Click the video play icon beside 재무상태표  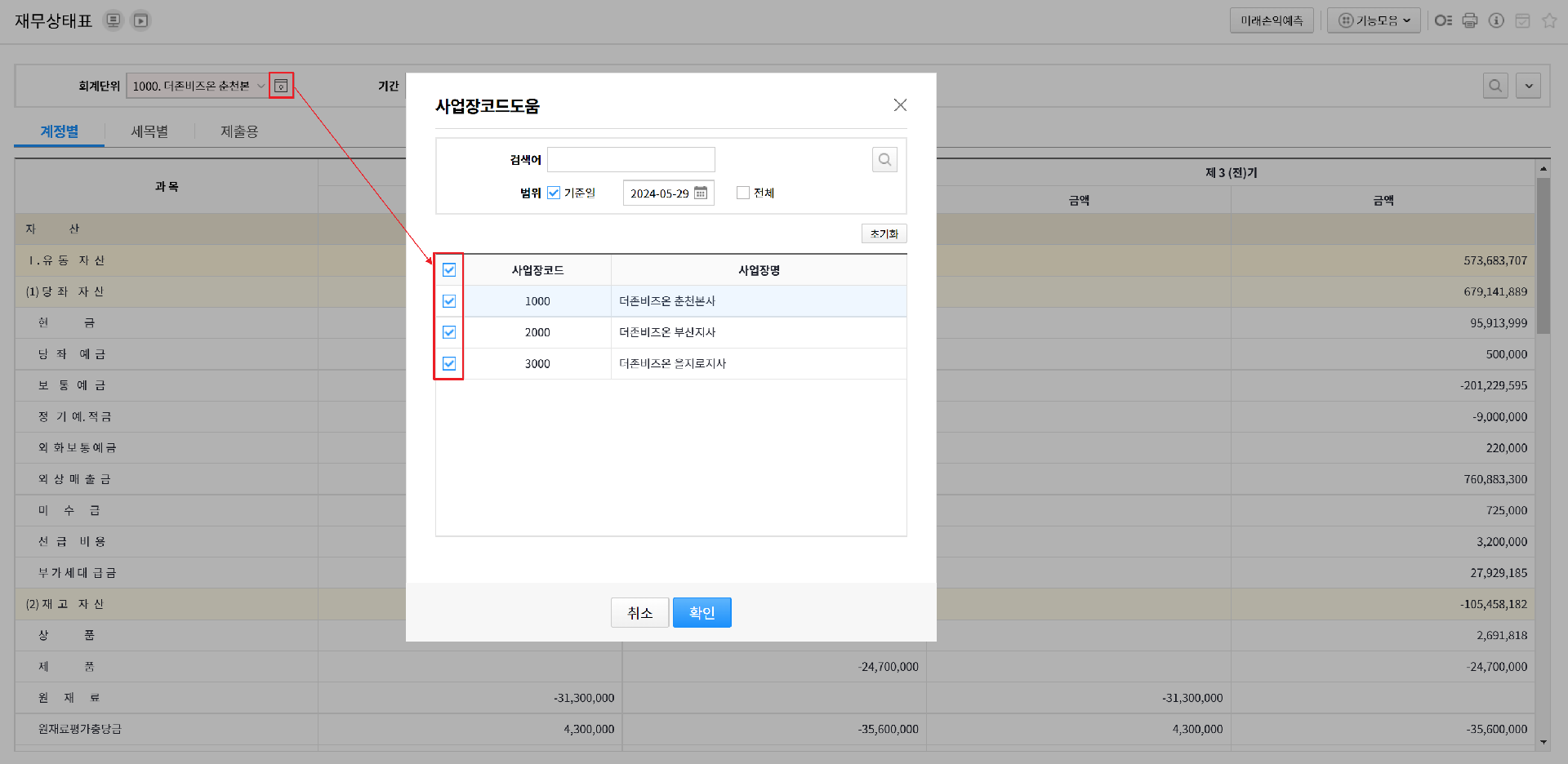tap(141, 20)
